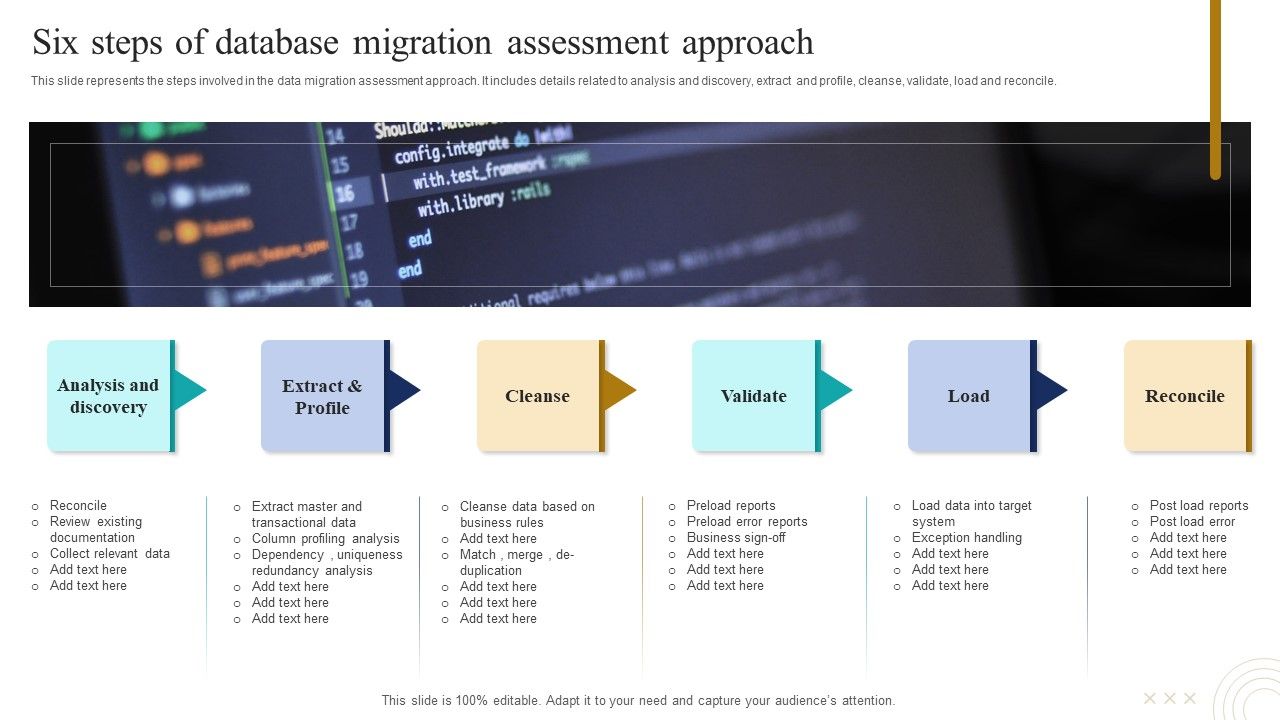Click the teal arrow after Validate

pos(835,391)
